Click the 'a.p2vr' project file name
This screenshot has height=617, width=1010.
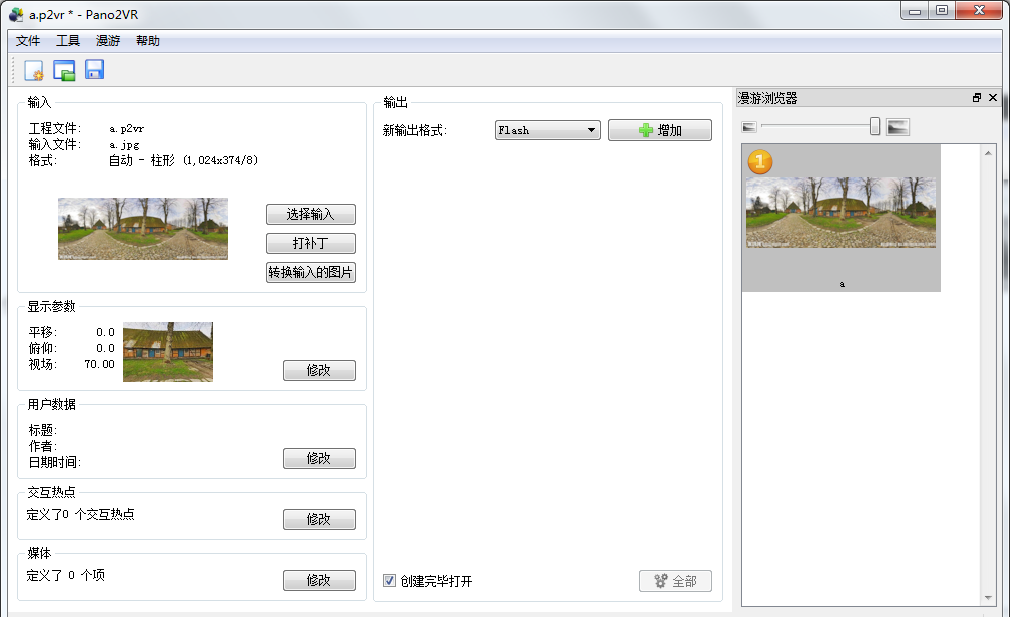tap(126, 129)
